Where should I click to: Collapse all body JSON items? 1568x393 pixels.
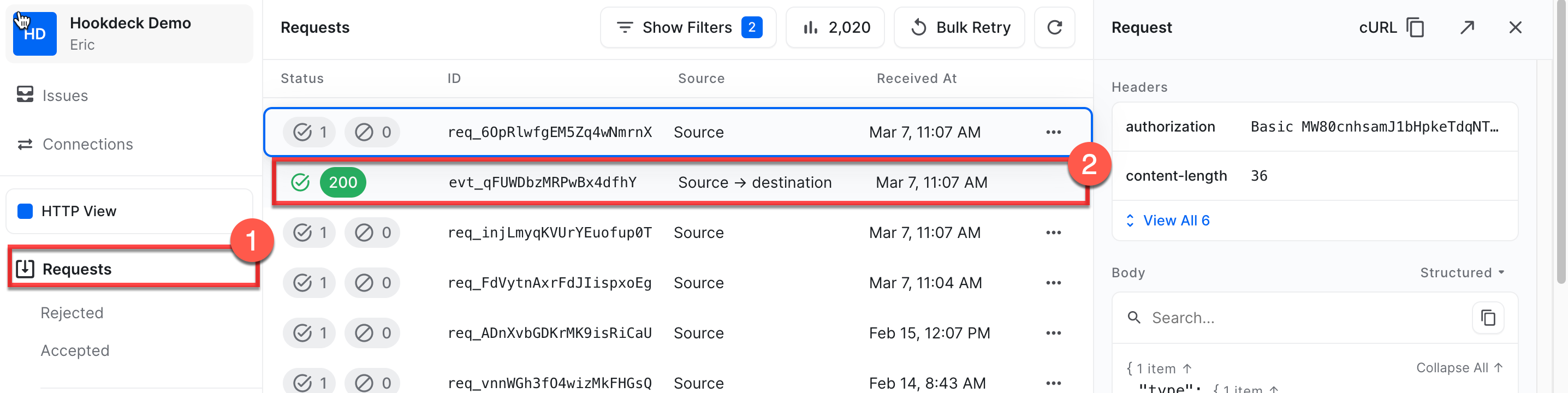click(x=1459, y=367)
